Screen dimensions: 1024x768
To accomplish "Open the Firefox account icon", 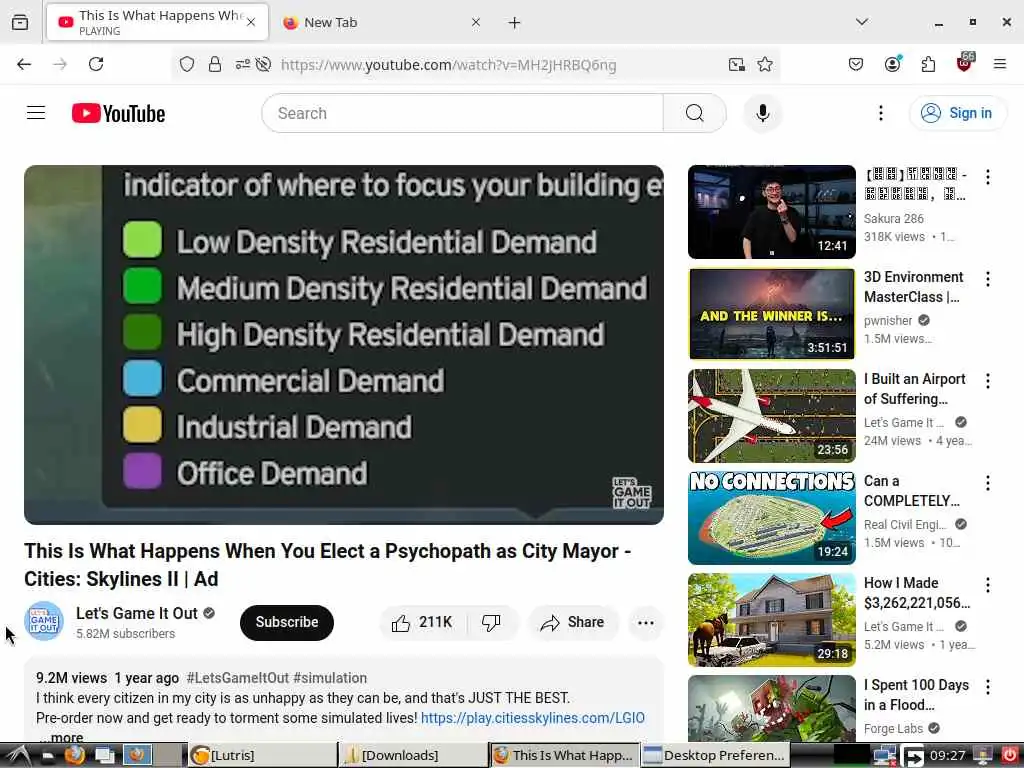I will click(892, 64).
